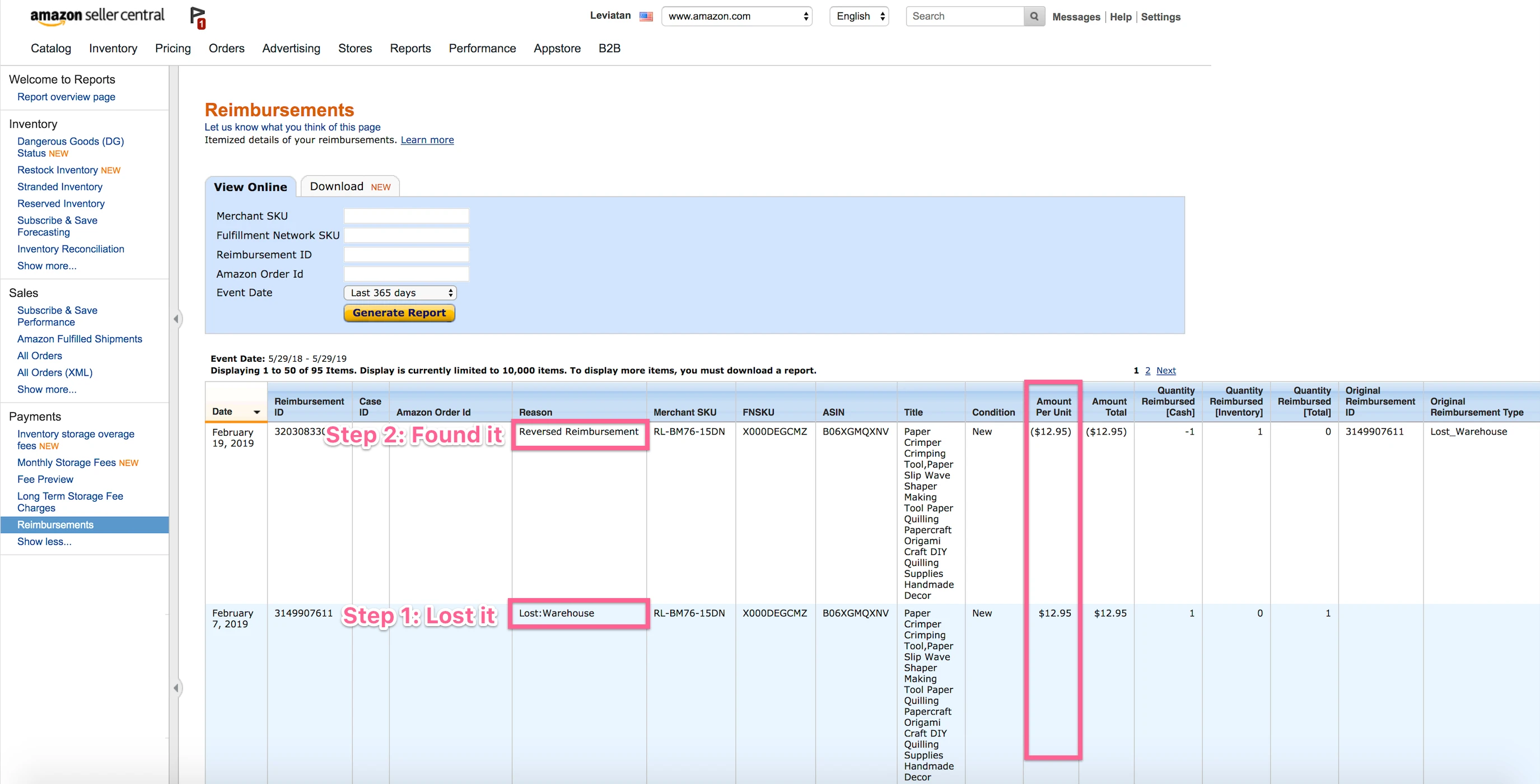This screenshot has width=1540, height=784.
Task: Click the Date column sort arrow
Action: coord(257,412)
